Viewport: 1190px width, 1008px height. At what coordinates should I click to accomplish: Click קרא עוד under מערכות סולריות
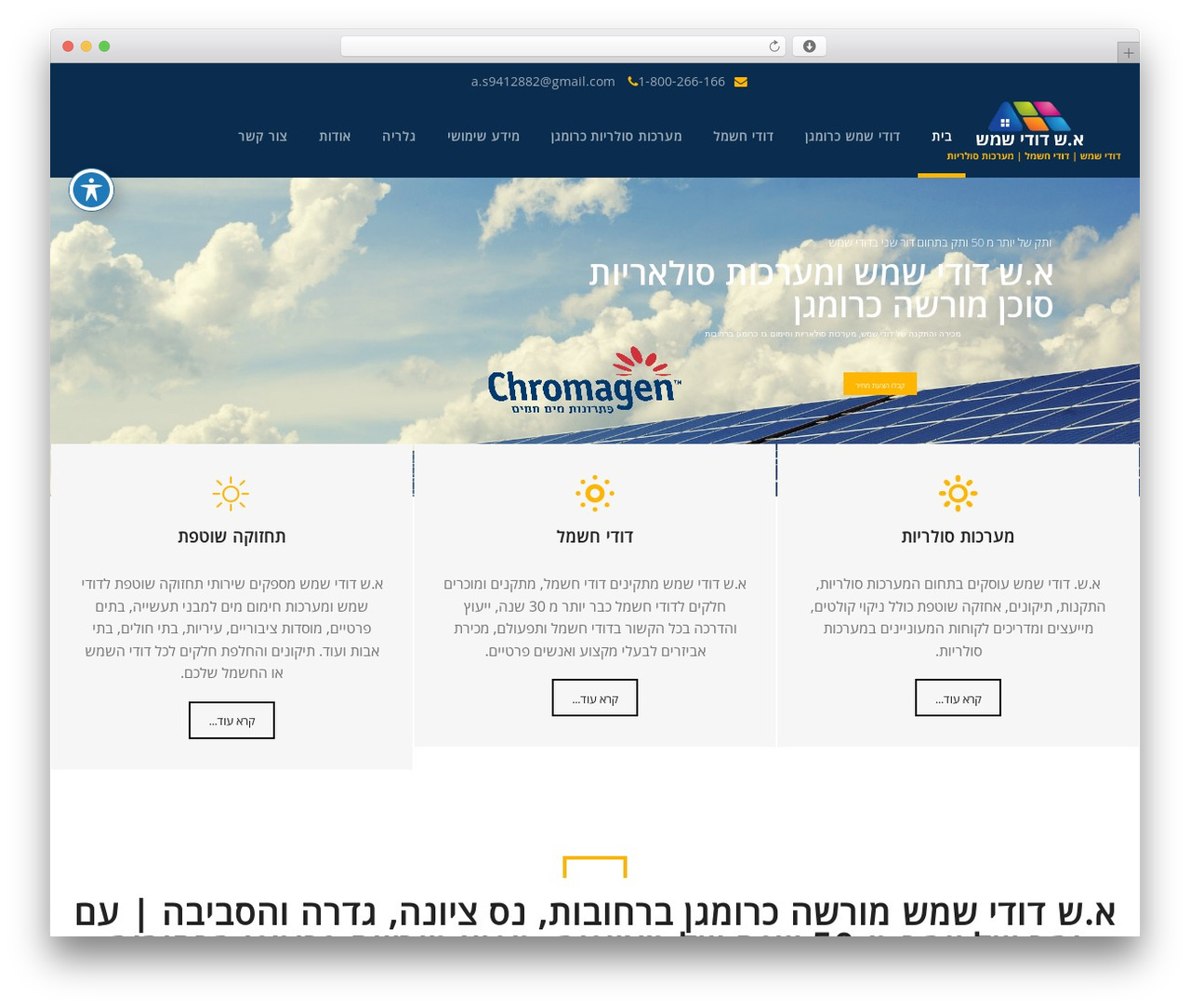(958, 698)
